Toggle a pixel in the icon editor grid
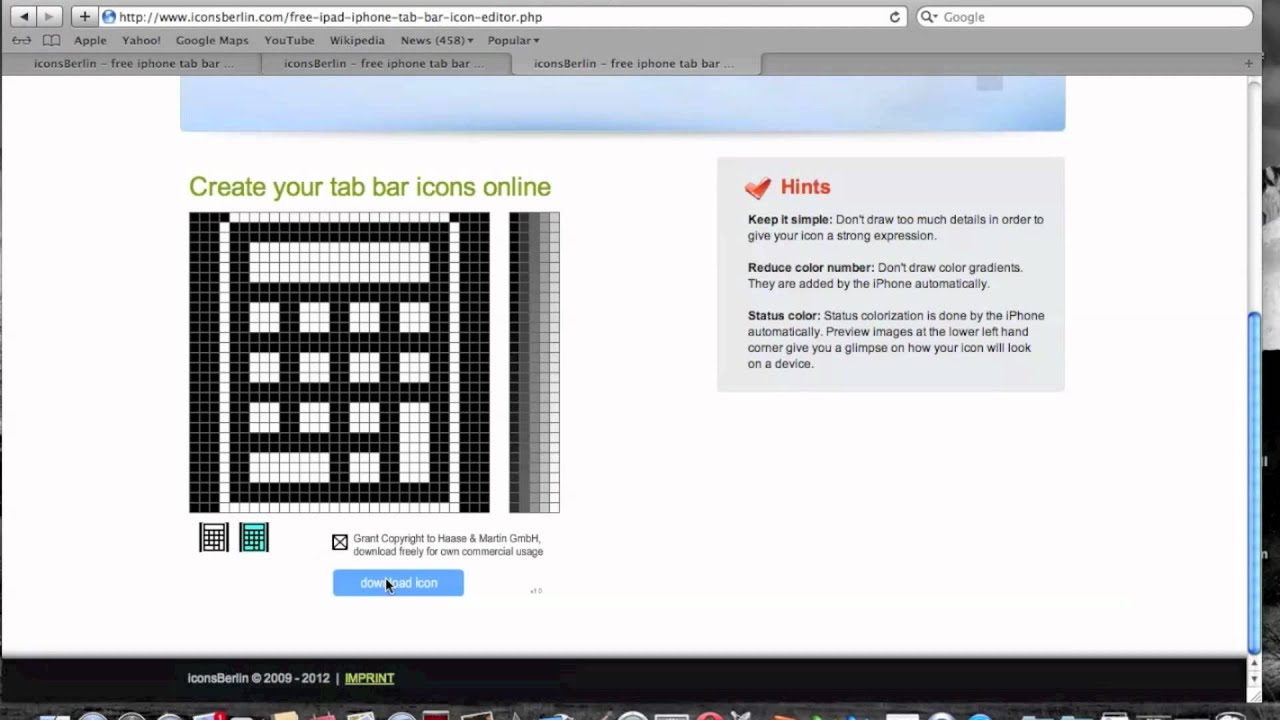The height and width of the screenshot is (720, 1280). click(x=340, y=360)
